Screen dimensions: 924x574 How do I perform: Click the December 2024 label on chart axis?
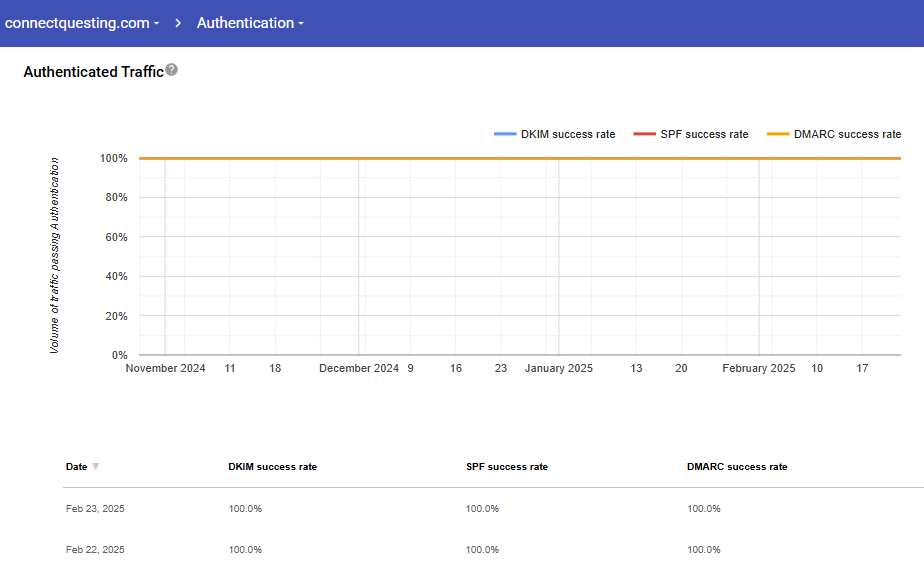359,368
